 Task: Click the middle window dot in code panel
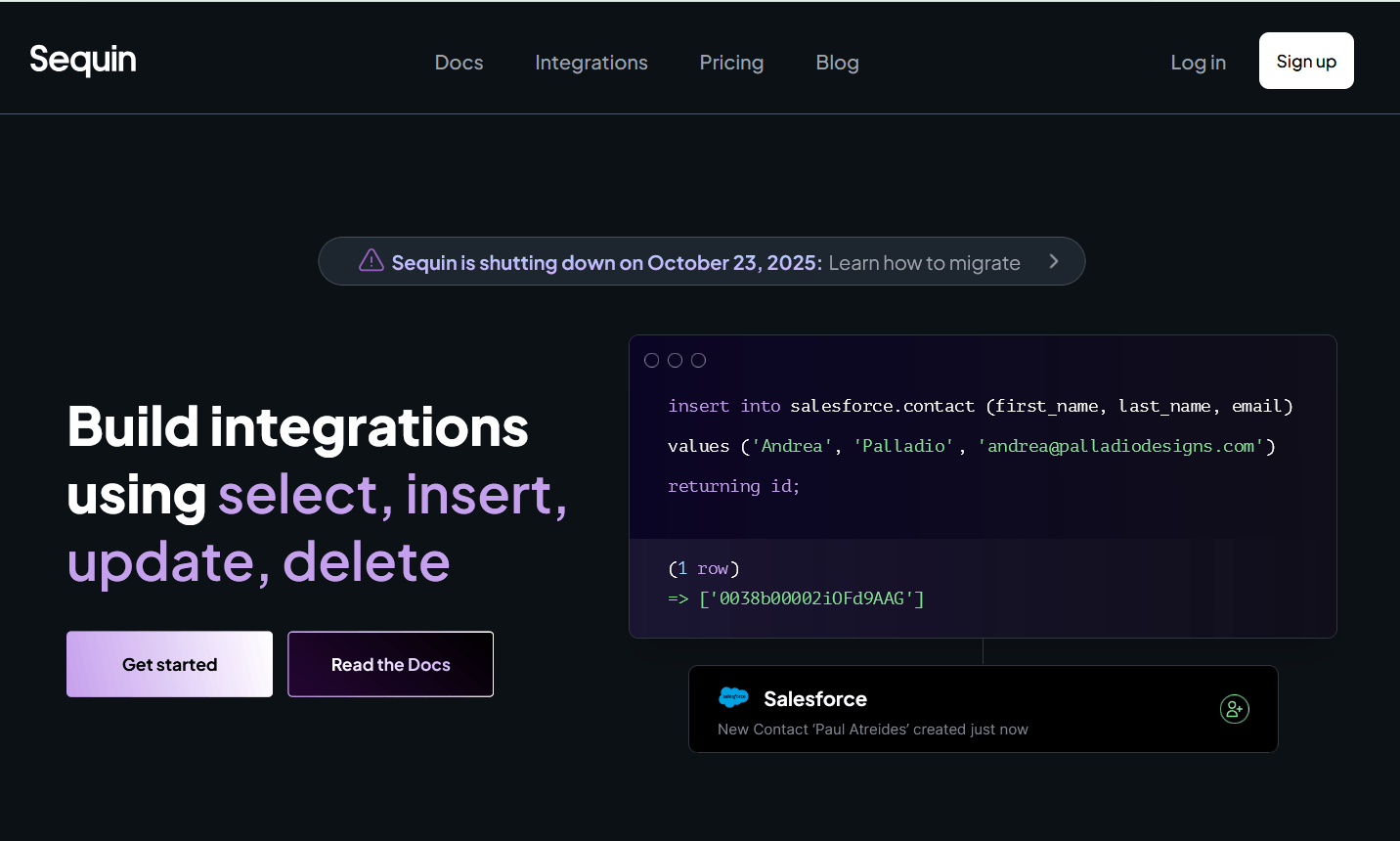coord(675,360)
